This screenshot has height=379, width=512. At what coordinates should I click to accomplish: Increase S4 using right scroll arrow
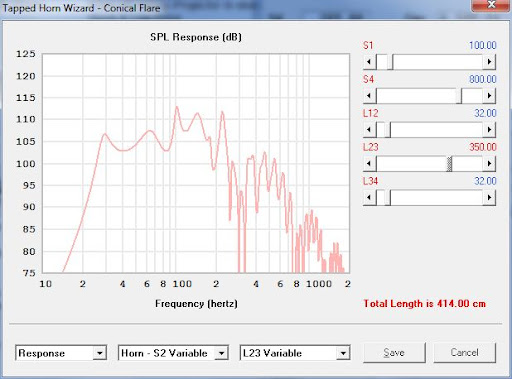[x=489, y=96]
